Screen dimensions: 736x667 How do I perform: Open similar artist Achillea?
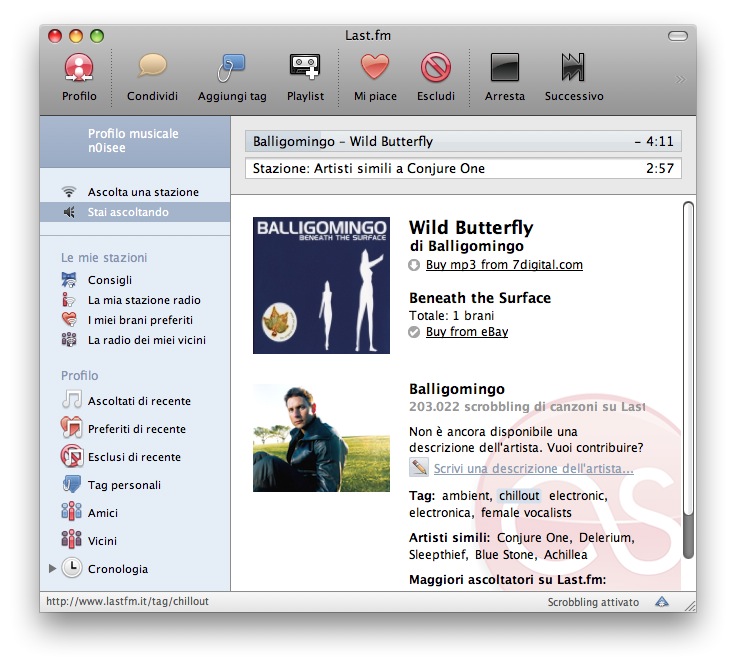pyautogui.click(x=565, y=554)
